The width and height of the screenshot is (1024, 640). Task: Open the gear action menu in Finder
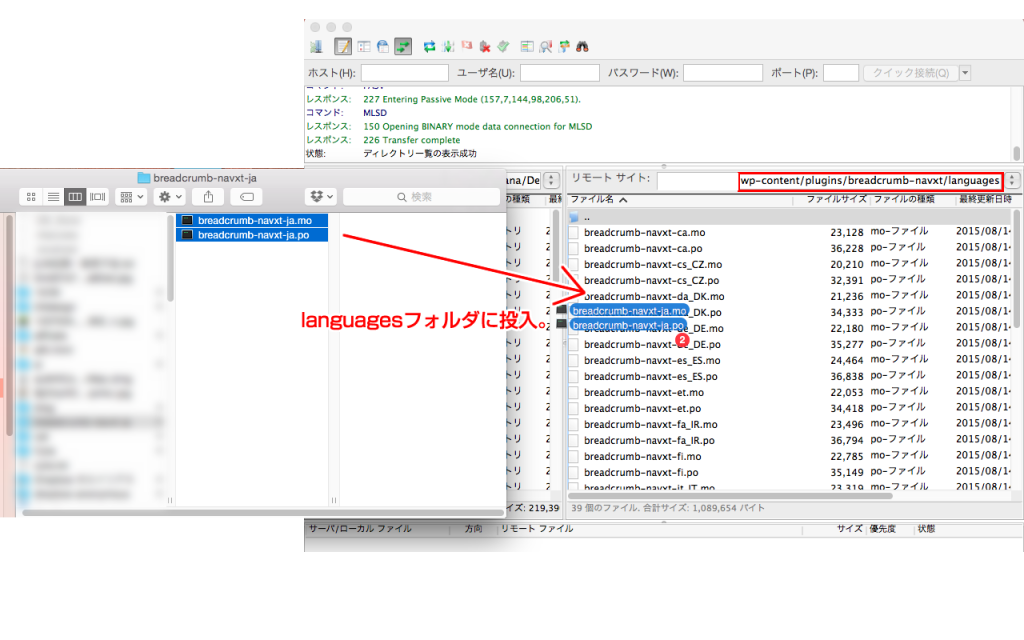166,196
